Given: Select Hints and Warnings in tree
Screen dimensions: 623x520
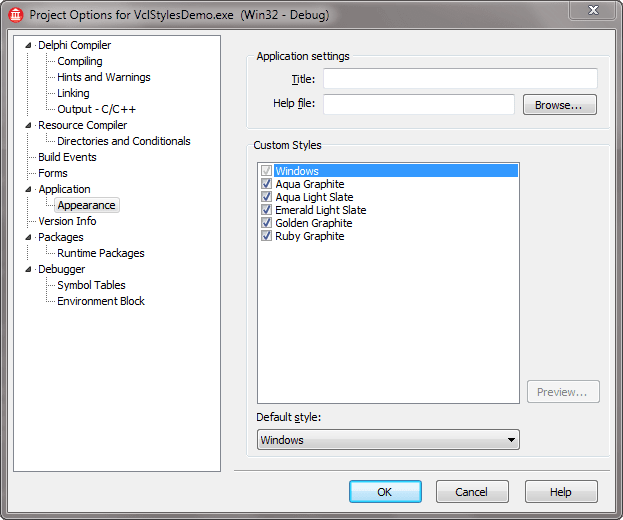Looking at the screenshot, I should pos(103,77).
